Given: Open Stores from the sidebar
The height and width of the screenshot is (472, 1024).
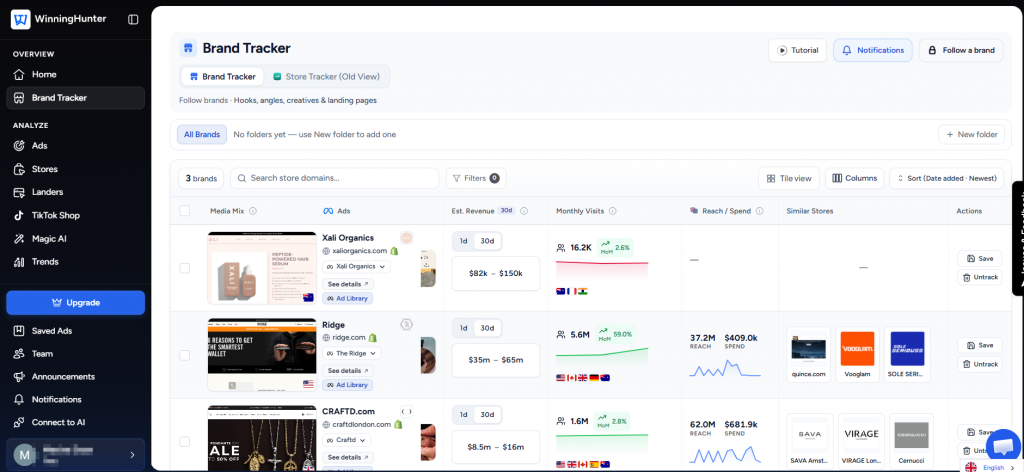Looking at the screenshot, I should click(75, 169).
